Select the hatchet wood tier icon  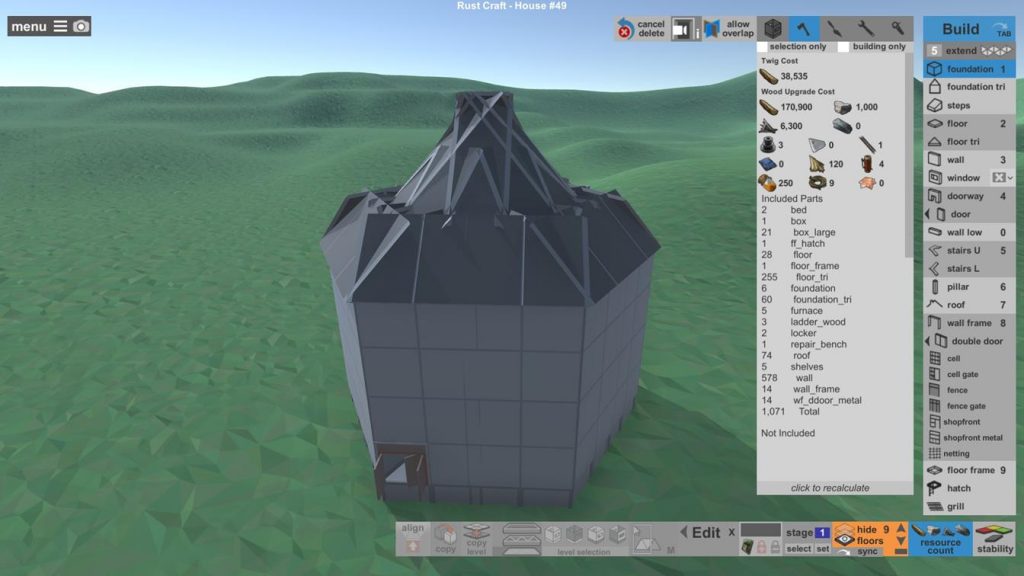click(x=803, y=28)
